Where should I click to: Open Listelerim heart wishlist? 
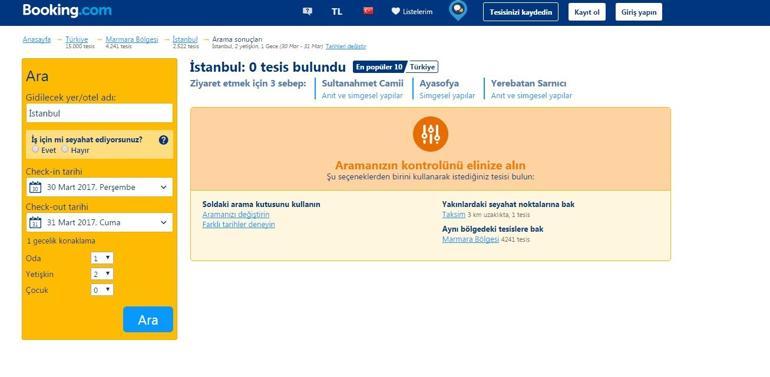pyautogui.click(x=412, y=12)
